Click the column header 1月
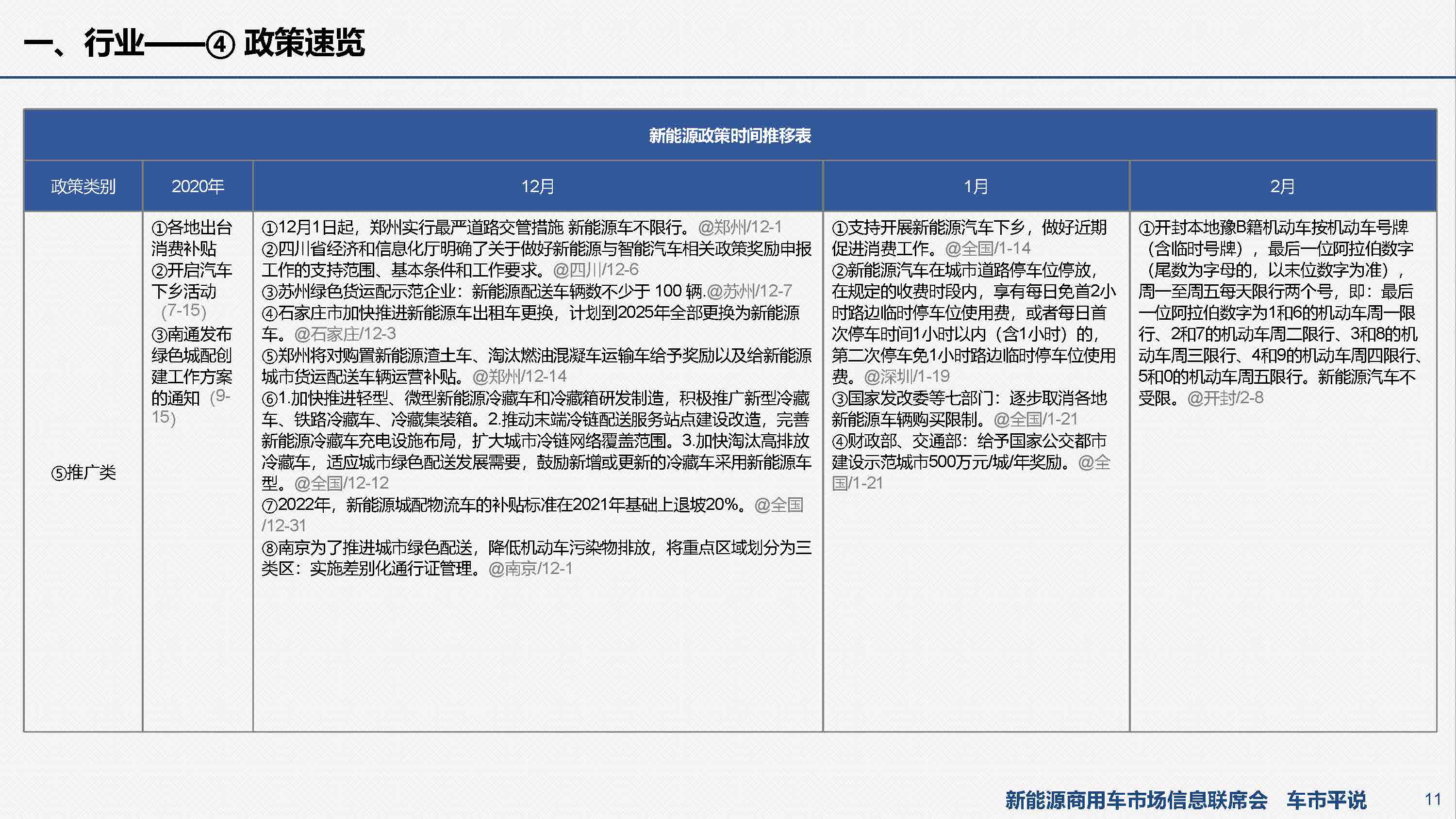This screenshot has width=1456, height=819. tap(976, 186)
